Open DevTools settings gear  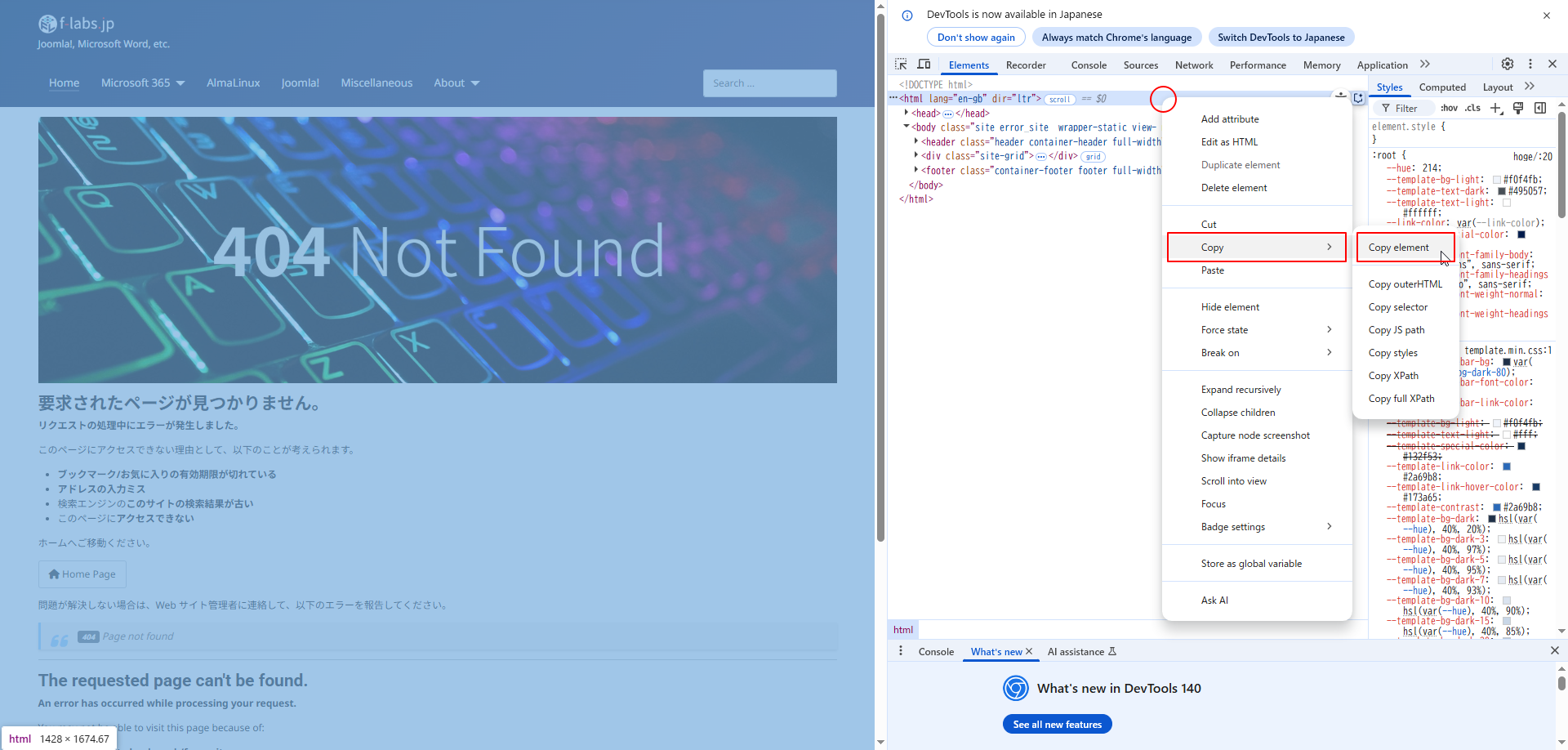1508,65
